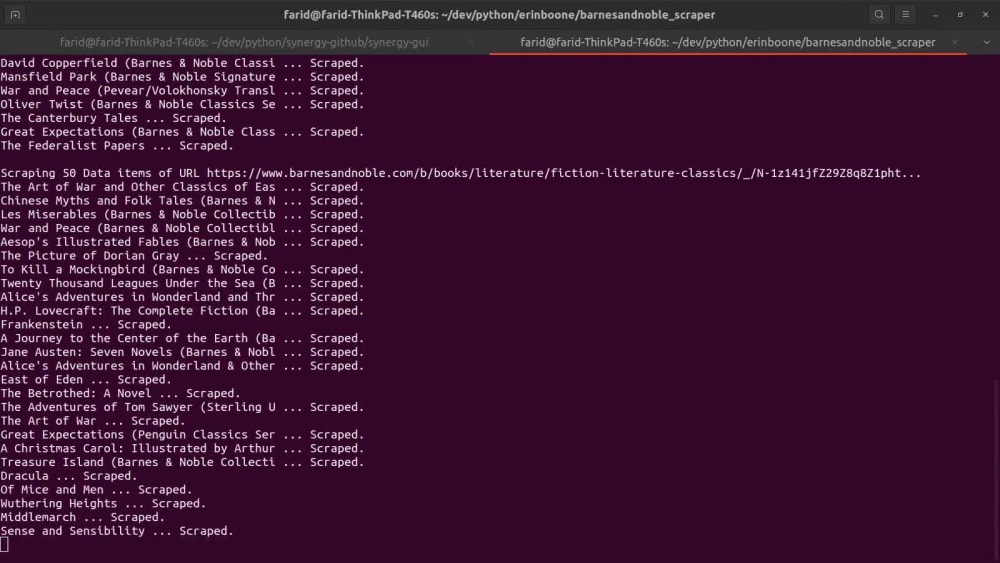Close the barnesandnoble_scraper tab
The width and height of the screenshot is (1000, 563).
tap(955, 42)
